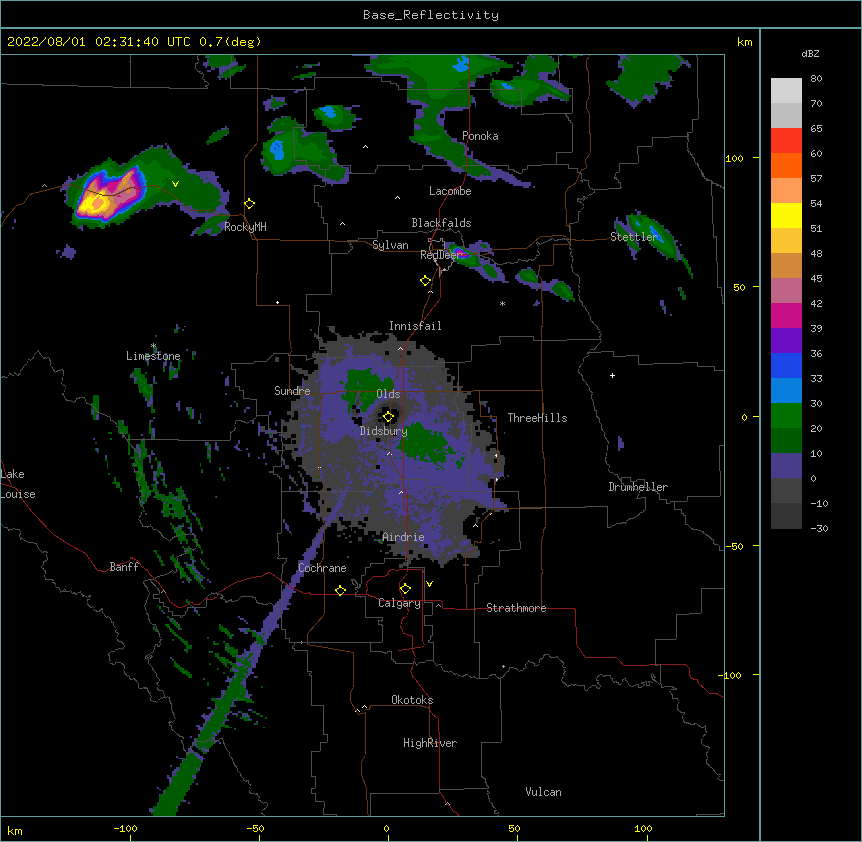Click the yellow diamond marker near RockyMH

(250, 204)
